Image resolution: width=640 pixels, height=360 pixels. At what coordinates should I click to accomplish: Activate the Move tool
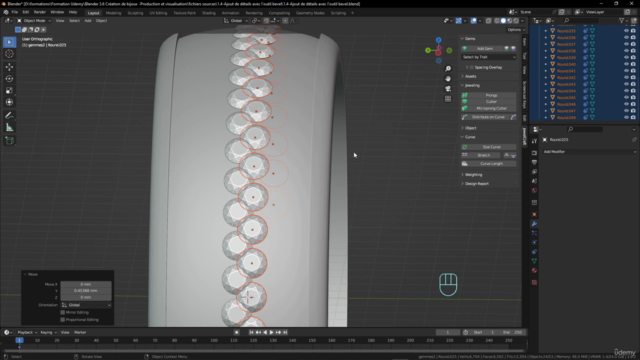point(9,67)
